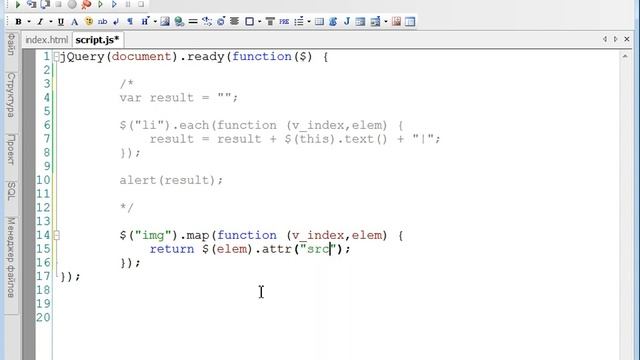640x360 pixels.
Task: Toggle Italic formatting
Action: 40,22
